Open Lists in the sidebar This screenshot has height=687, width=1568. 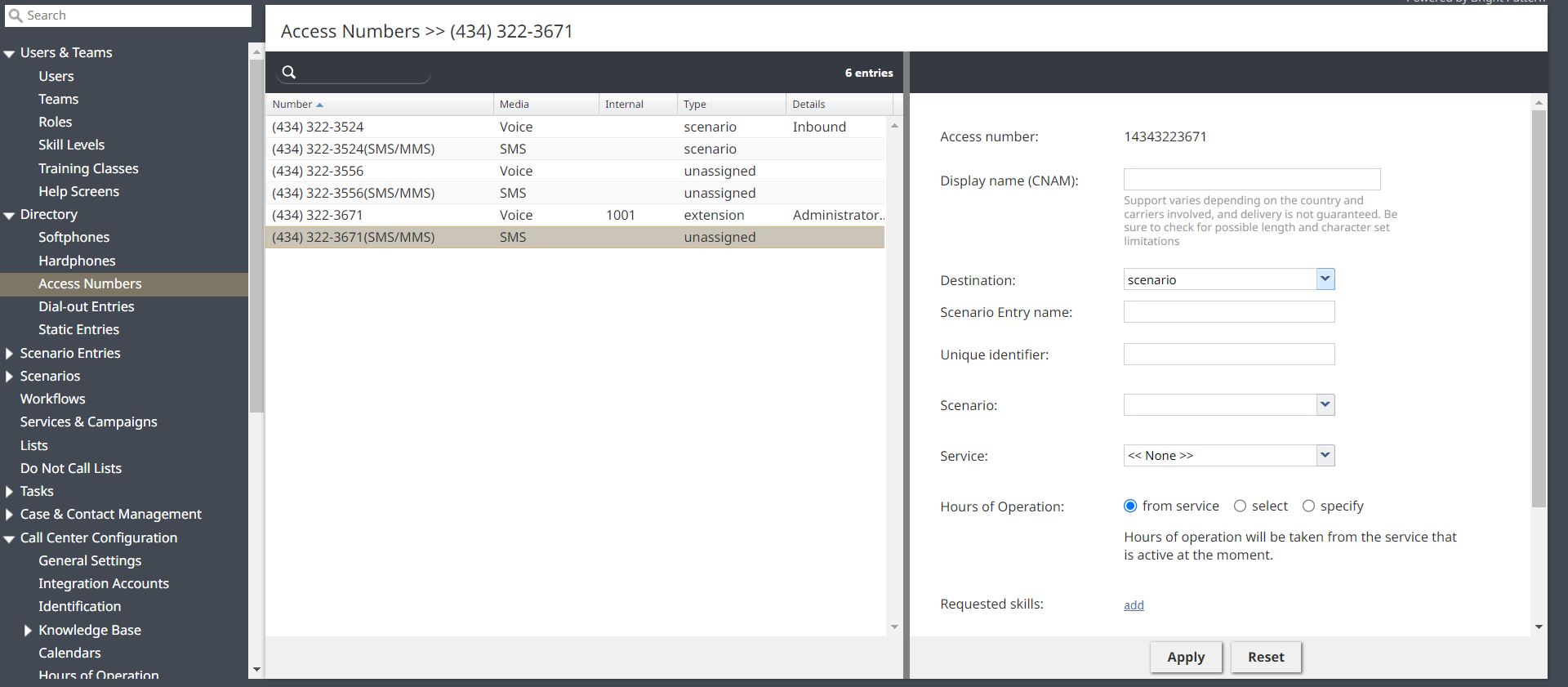[x=34, y=445]
